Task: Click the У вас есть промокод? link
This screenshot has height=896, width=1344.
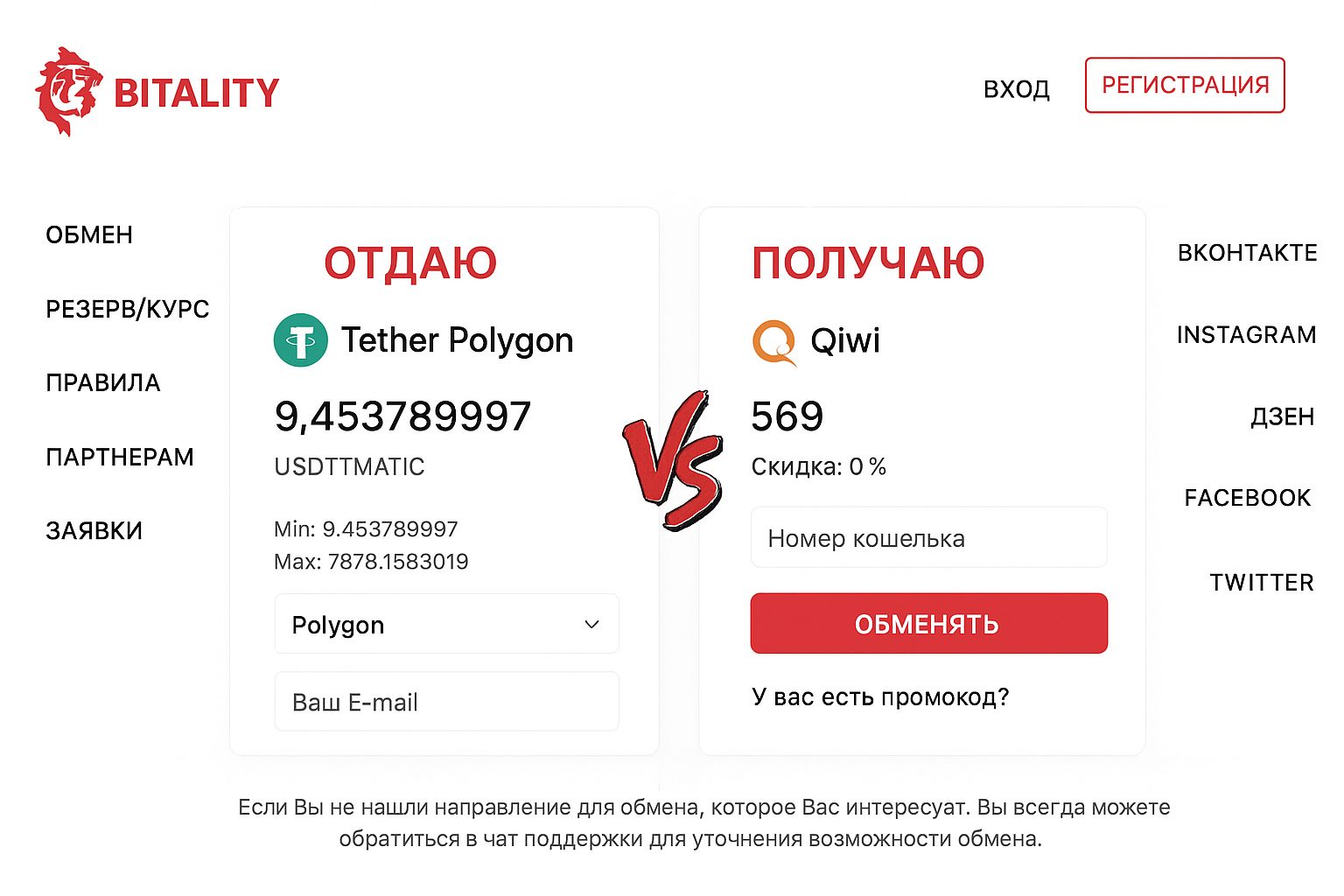Action: [x=880, y=696]
